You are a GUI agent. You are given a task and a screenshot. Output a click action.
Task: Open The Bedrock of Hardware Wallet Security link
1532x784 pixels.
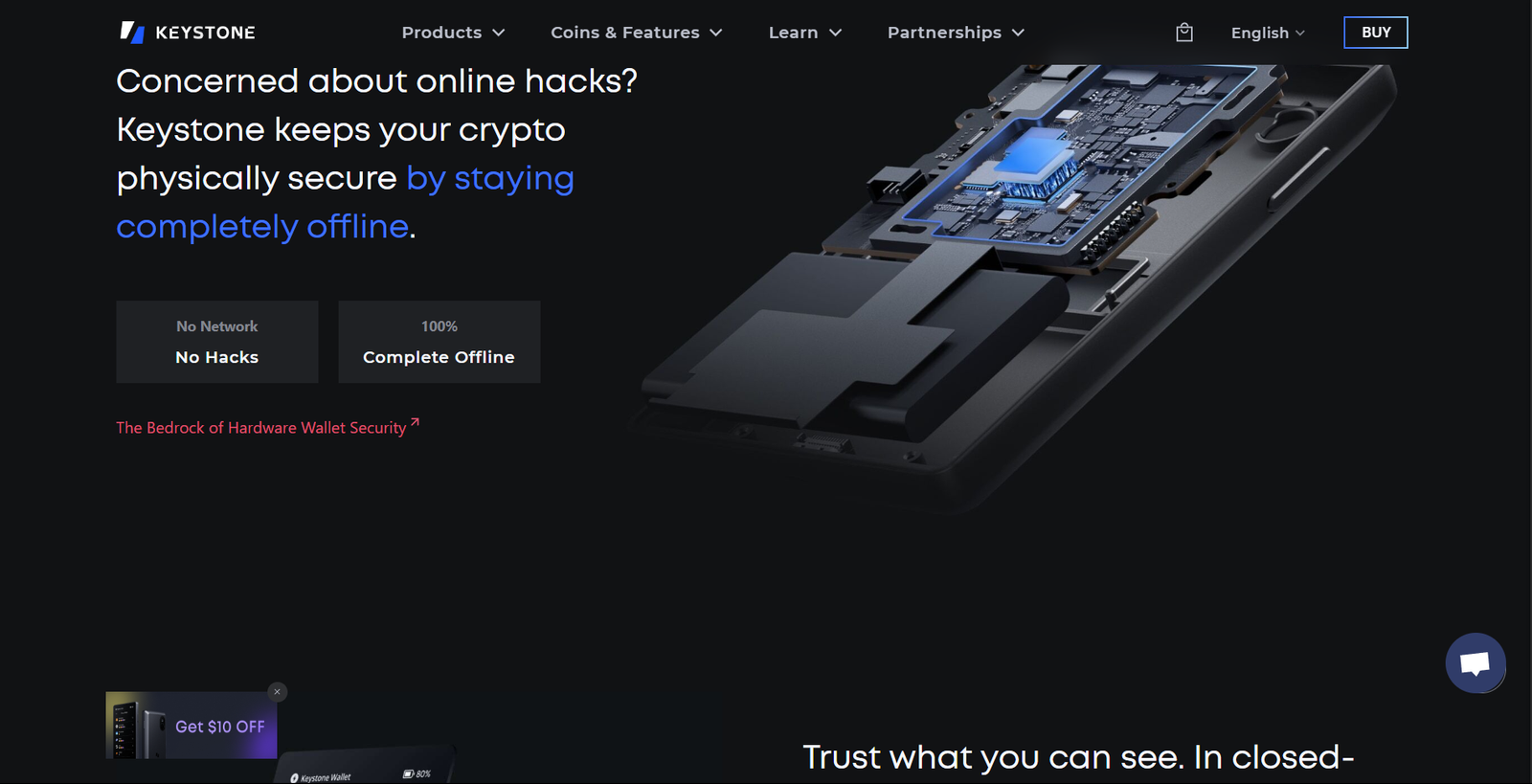[261, 428]
